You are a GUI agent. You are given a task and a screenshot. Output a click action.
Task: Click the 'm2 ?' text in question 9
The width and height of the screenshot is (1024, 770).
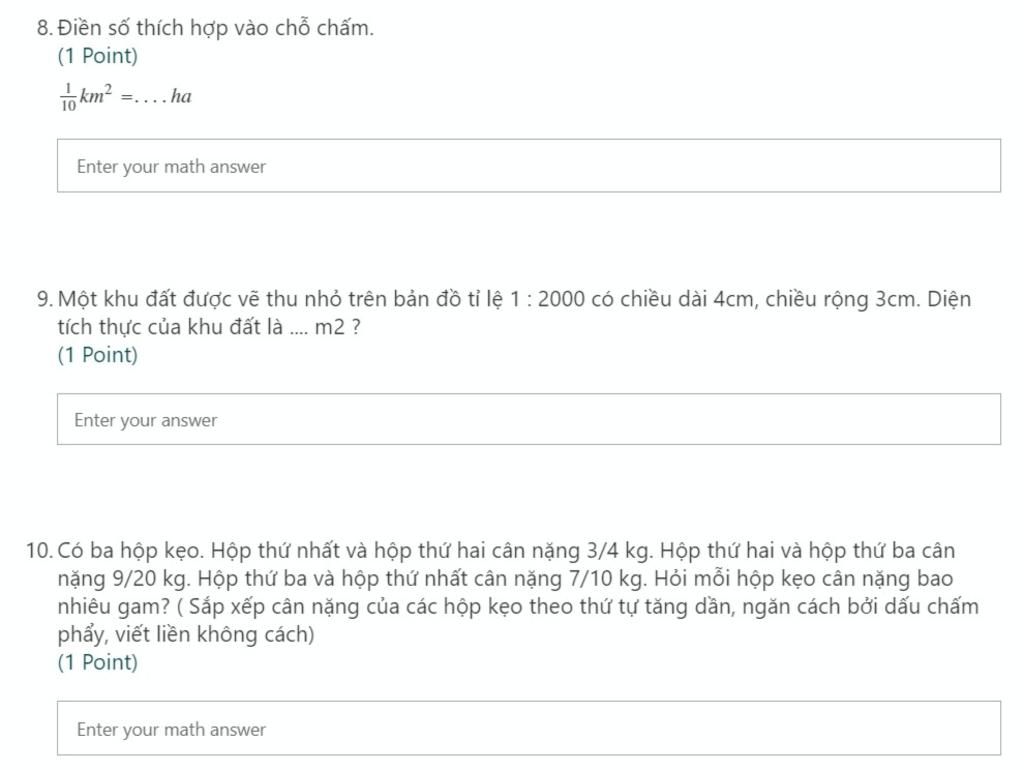click(x=337, y=327)
